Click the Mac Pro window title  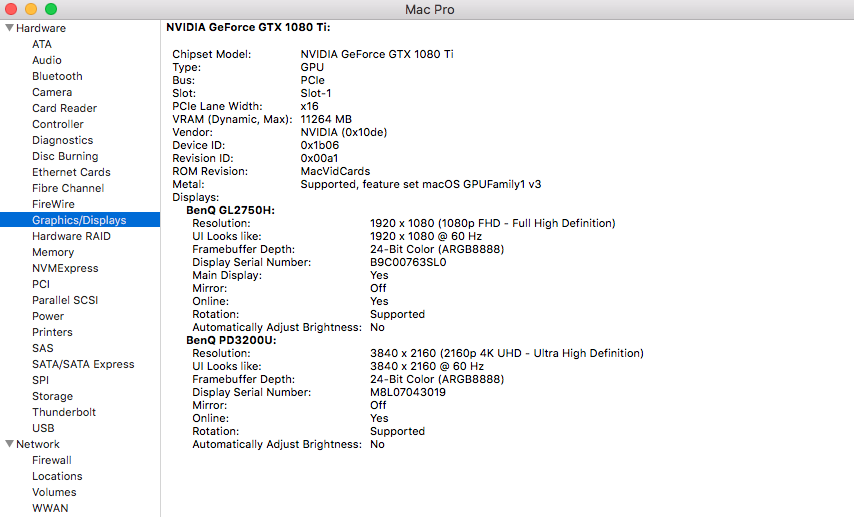430,9
